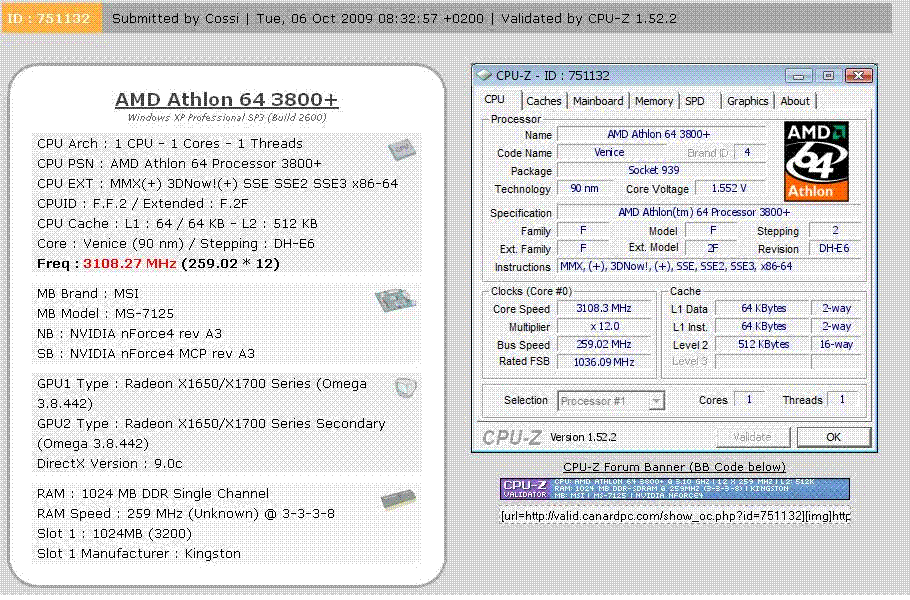Image resolution: width=910 pixels, height=600 pixels.
Task: Minimize the CPU-Z window
Action: (x=799, y=75)
